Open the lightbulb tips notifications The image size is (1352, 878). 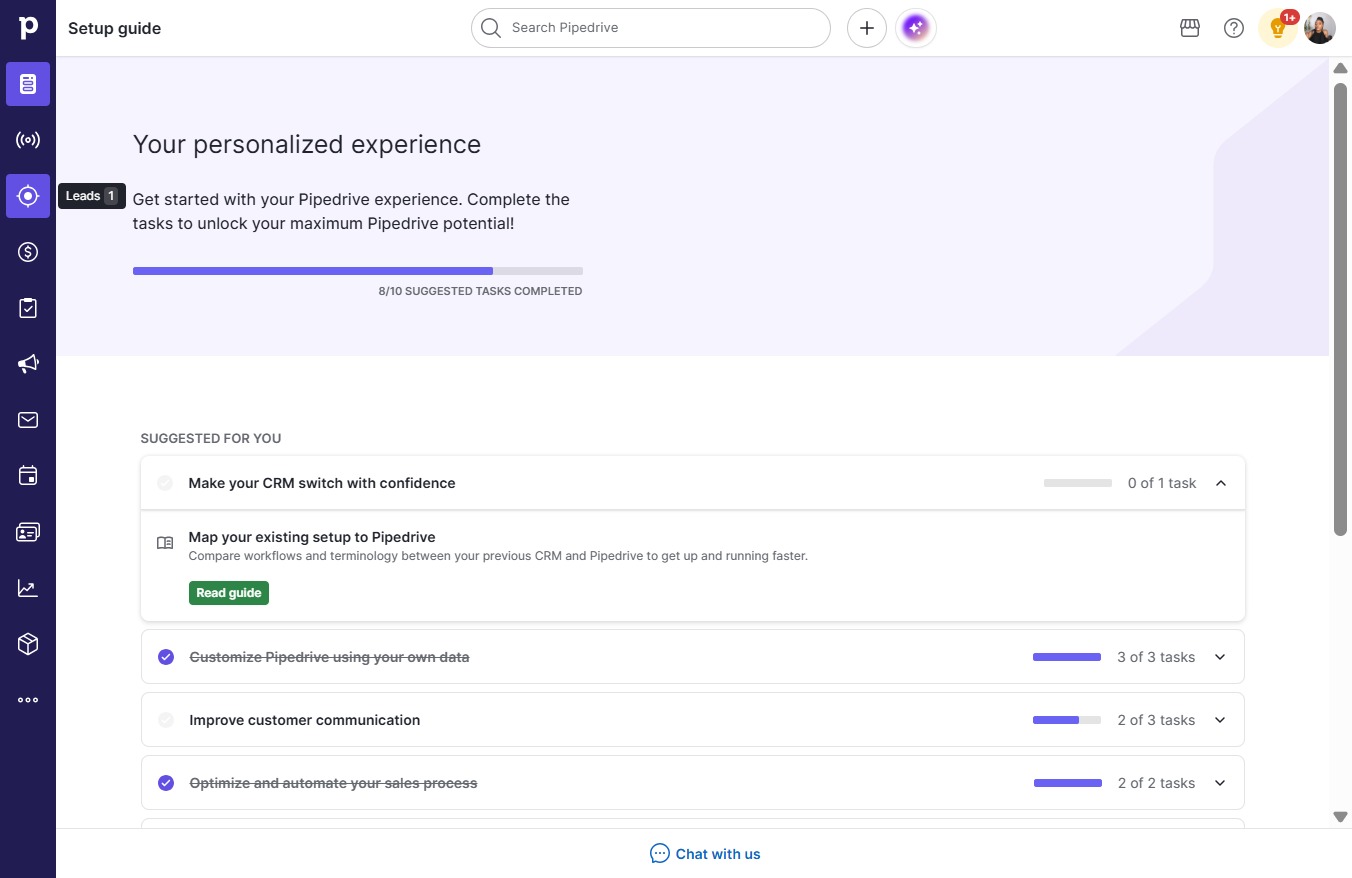coord(1277,28)
